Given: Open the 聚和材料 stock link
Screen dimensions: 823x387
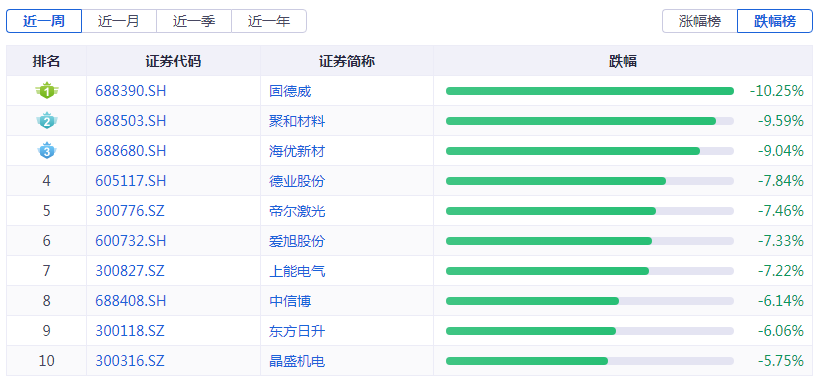Looking at the screenshot, I should click(297, 121).
